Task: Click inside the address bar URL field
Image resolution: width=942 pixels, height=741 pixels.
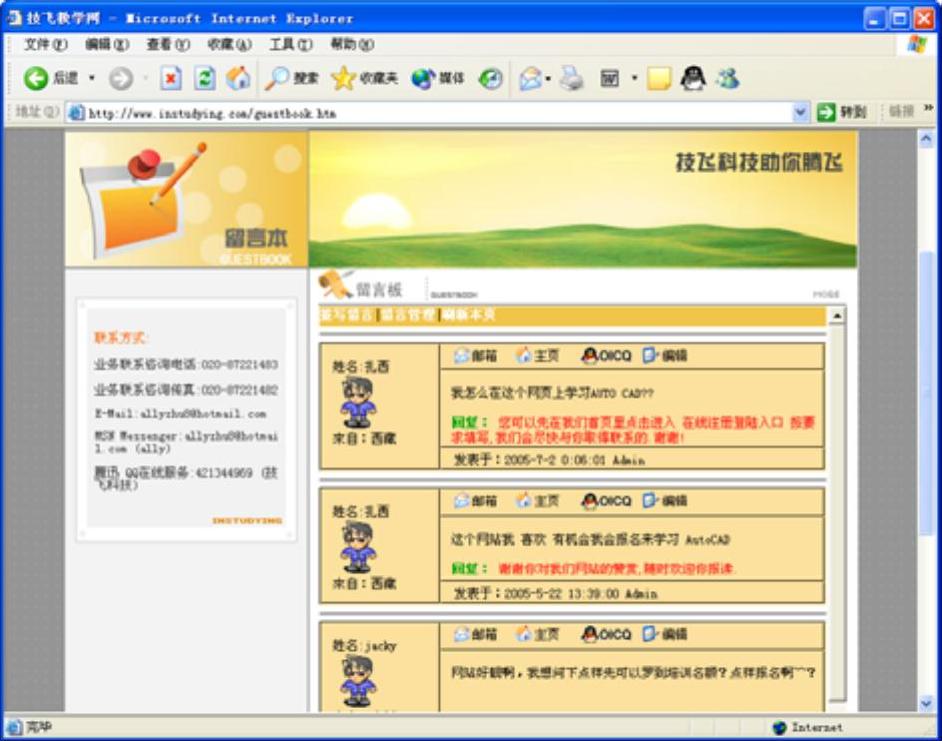Action: 430,113
